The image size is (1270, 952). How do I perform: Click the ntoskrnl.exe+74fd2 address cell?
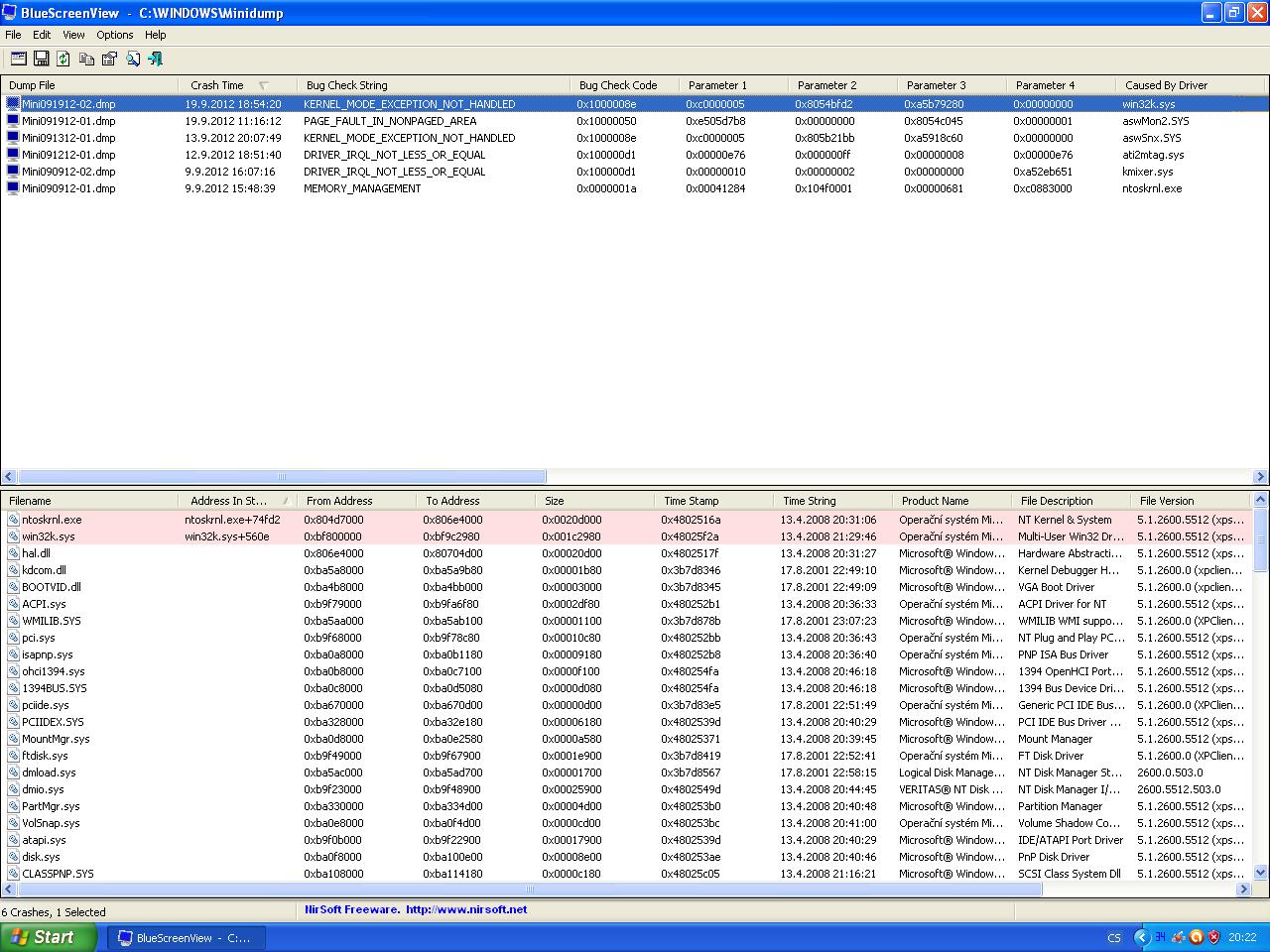[232, 520]
